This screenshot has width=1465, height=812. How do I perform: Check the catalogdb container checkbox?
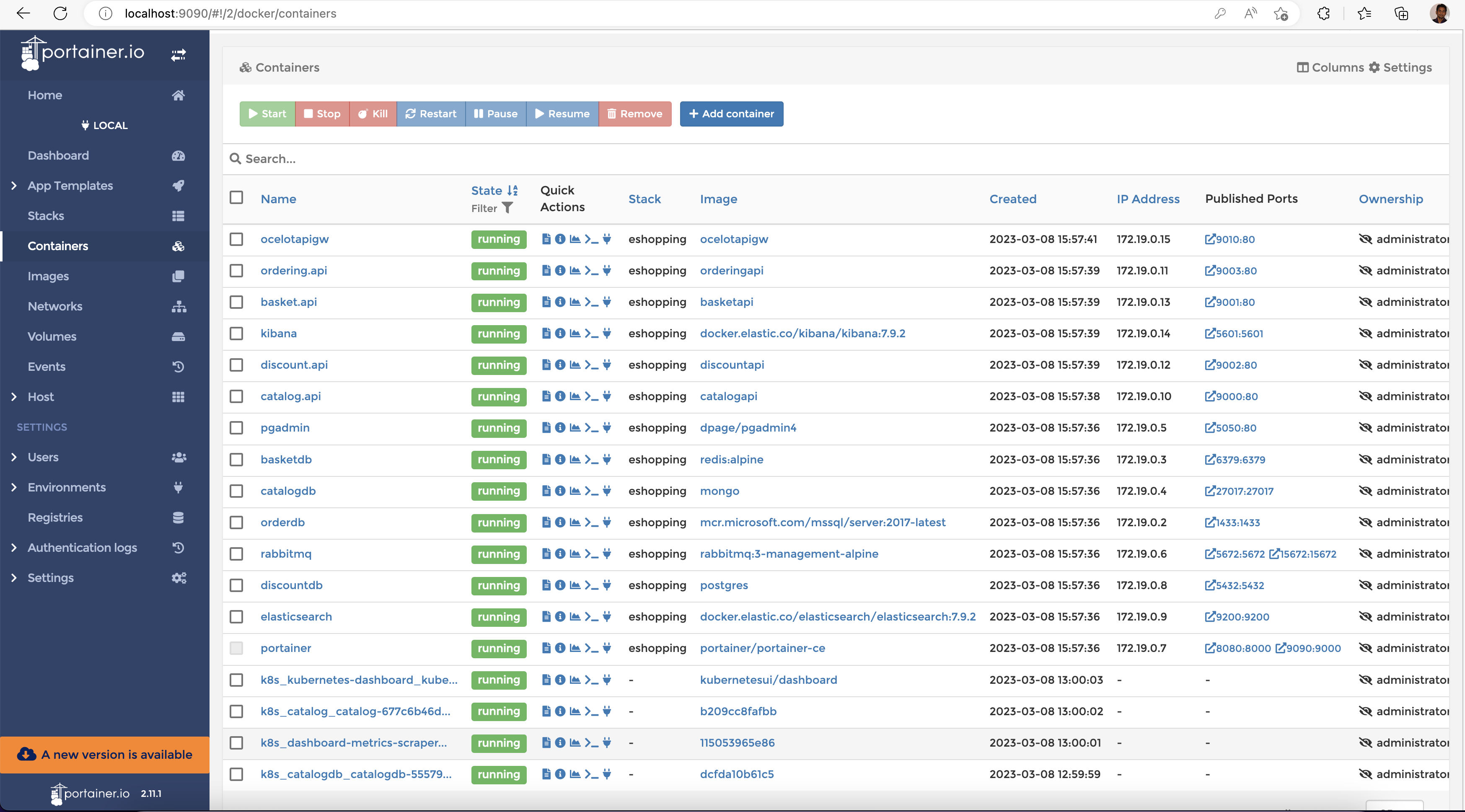coord(236,491)
